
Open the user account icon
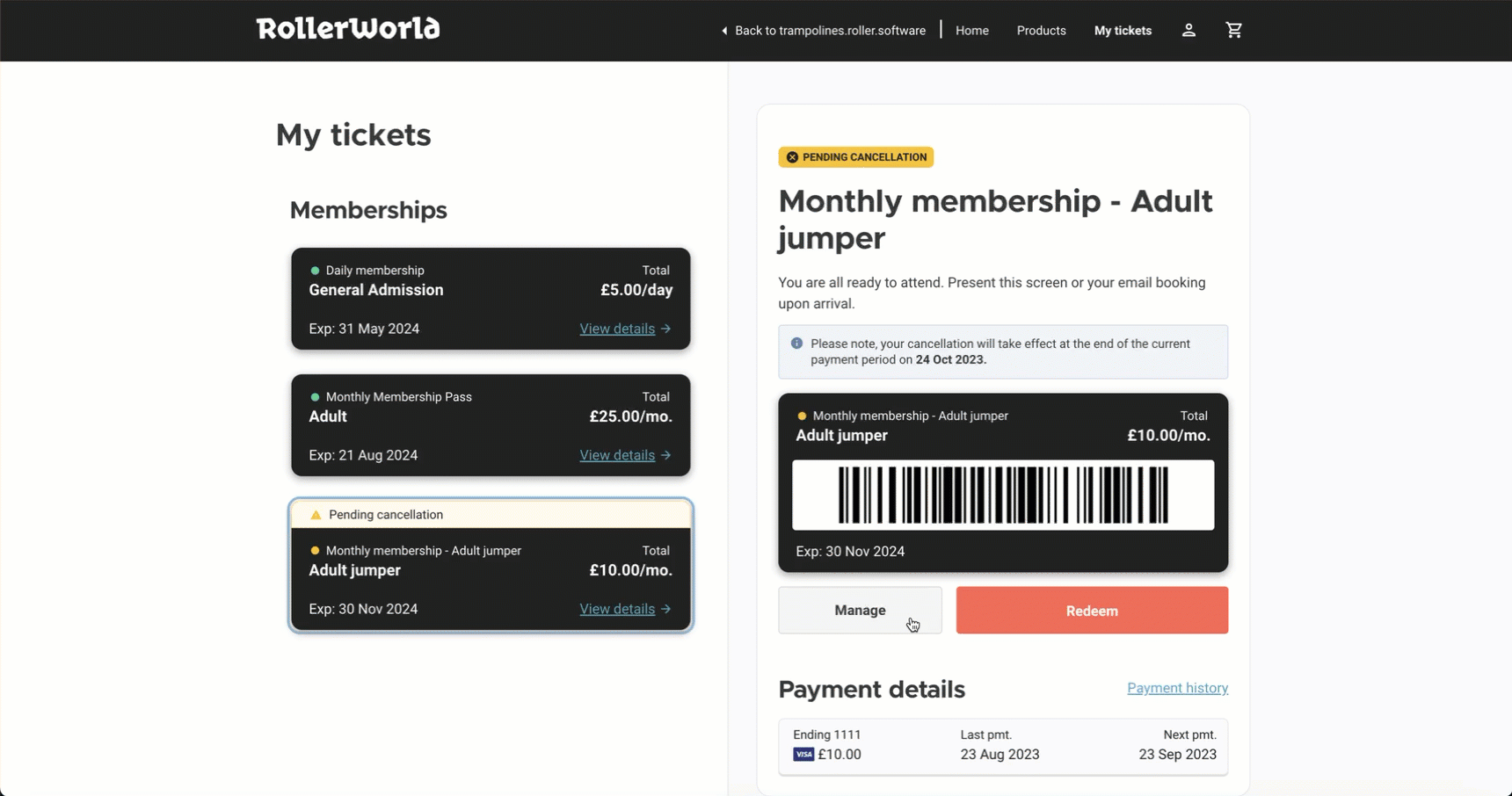pos(1189,30)
